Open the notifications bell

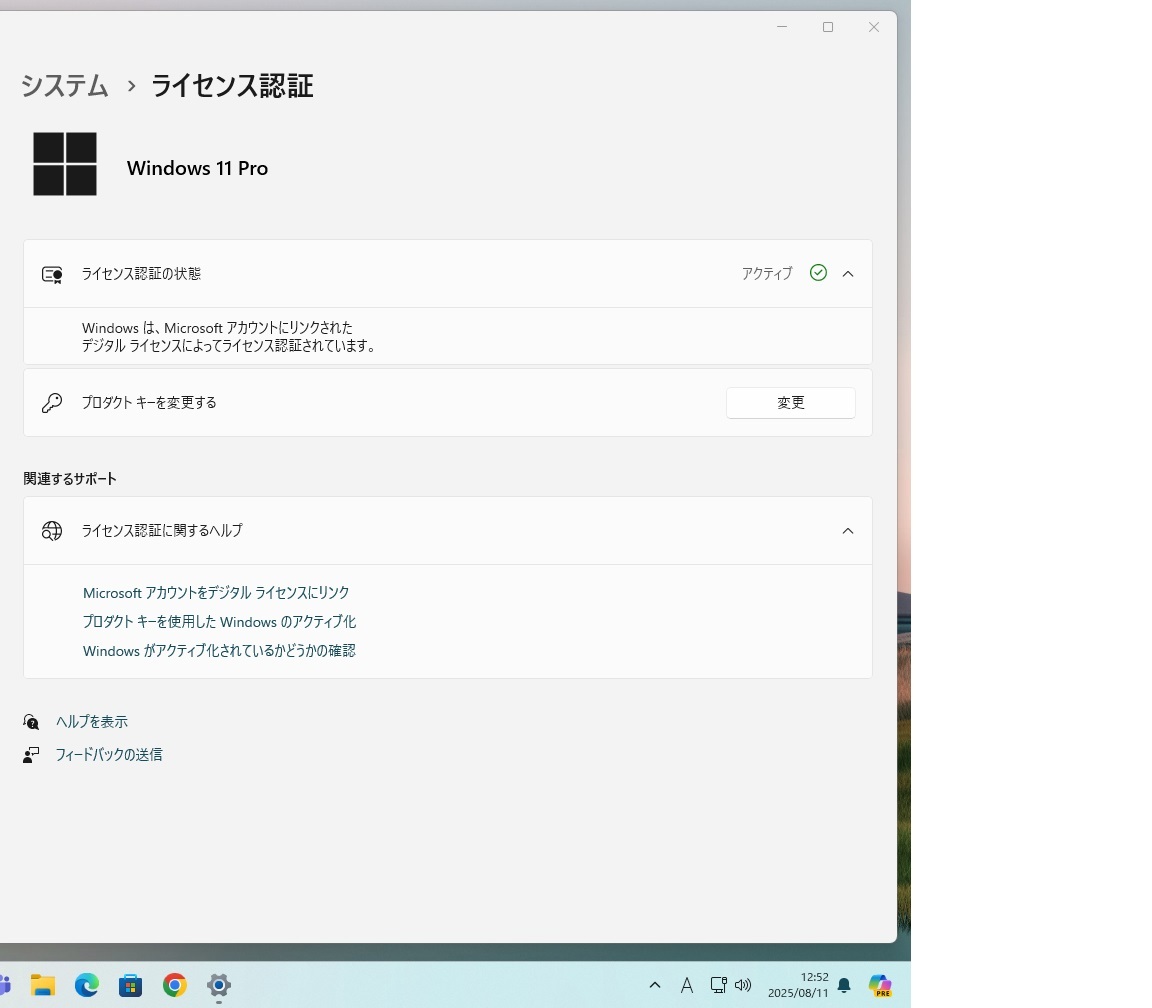(x=844, y=985)
